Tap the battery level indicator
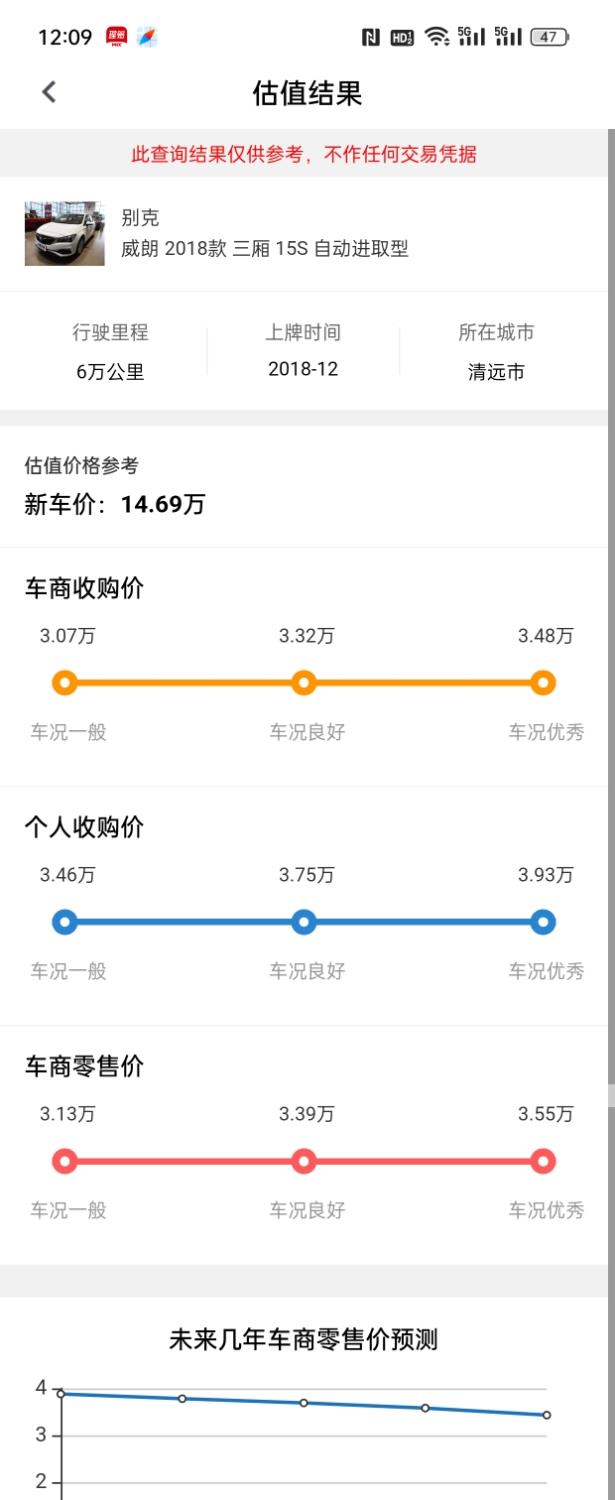 tap(549, 38)
